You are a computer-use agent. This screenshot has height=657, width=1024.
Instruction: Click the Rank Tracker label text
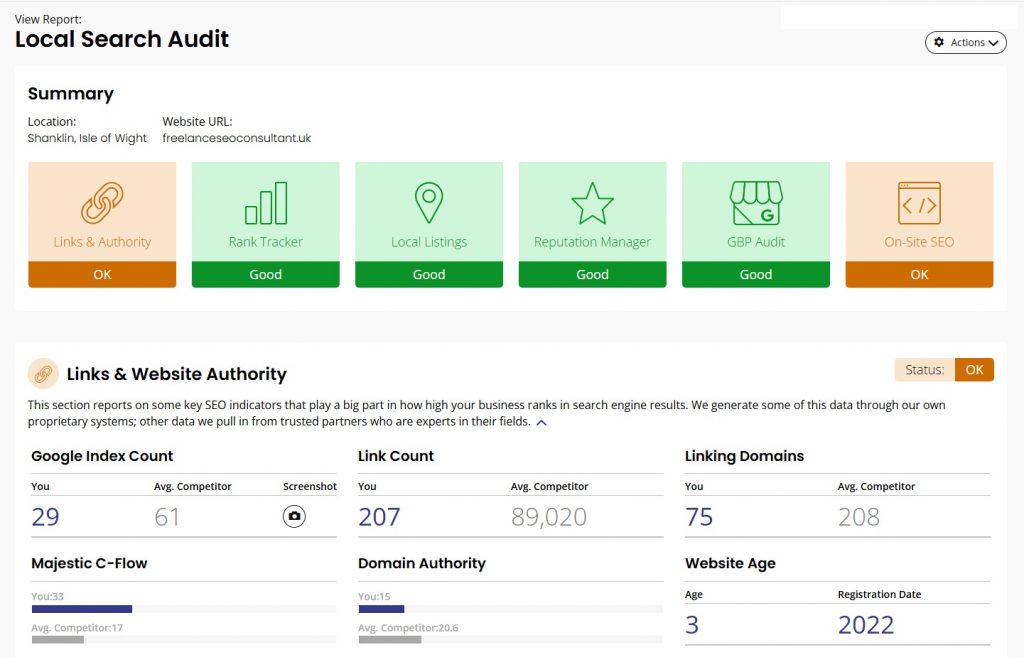pyautogui.click(x=266, y=242)
